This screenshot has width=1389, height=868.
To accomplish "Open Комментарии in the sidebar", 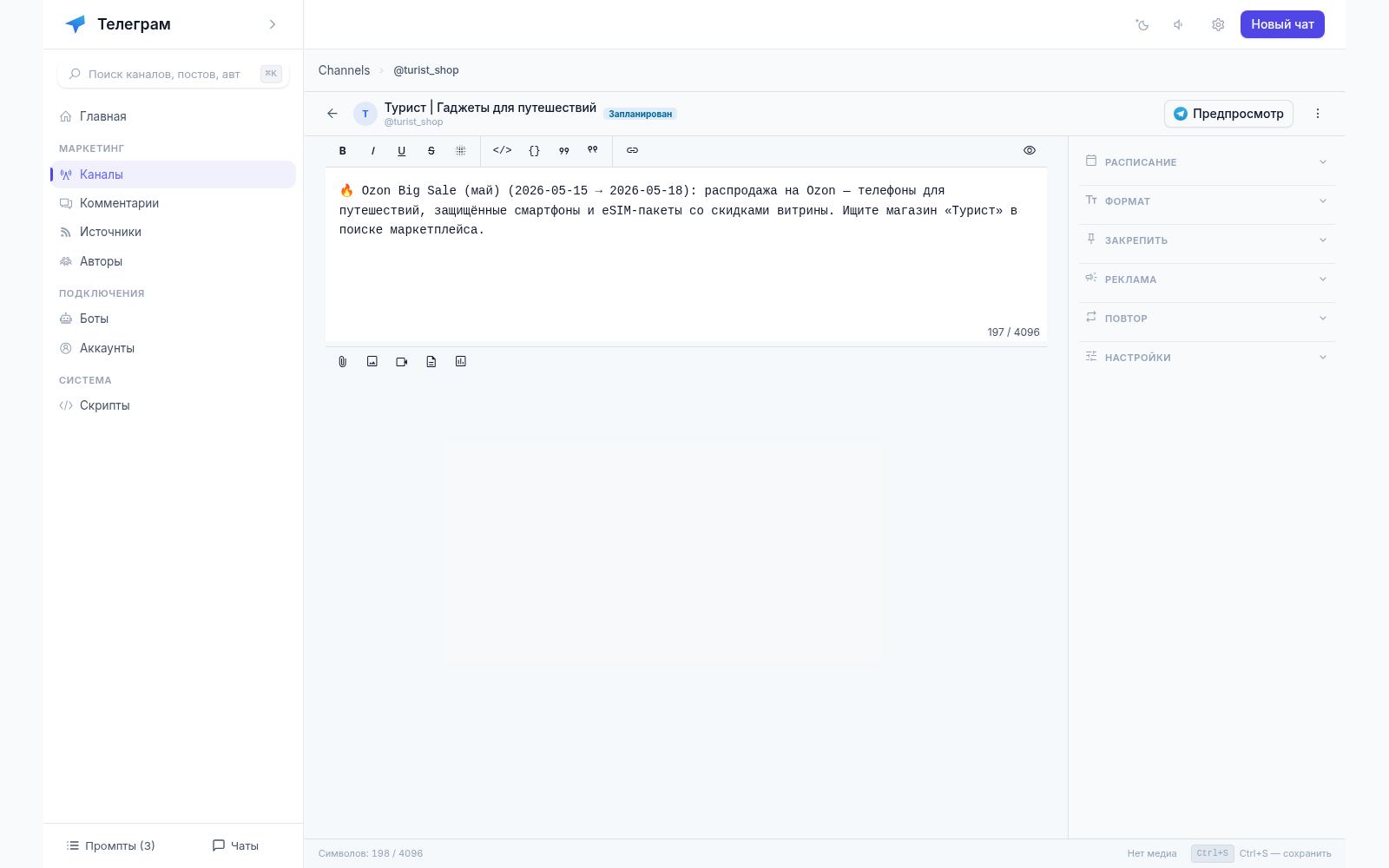I will pyautogui.click(x=173, y=203).
